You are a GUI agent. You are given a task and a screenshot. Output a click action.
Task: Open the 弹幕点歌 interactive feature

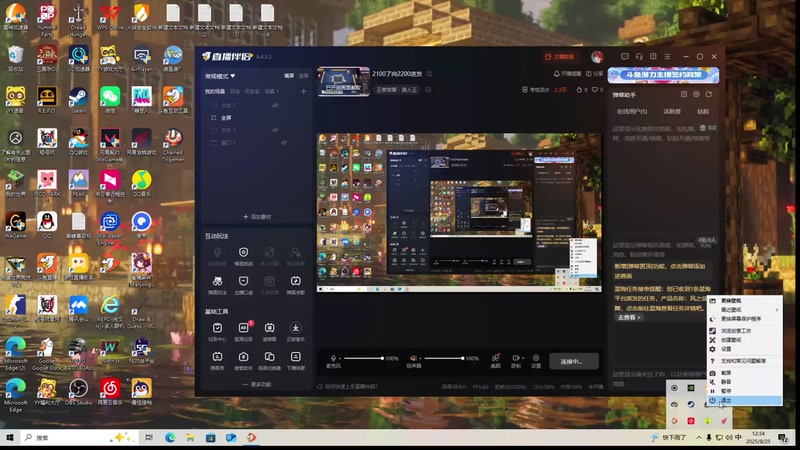295,285
